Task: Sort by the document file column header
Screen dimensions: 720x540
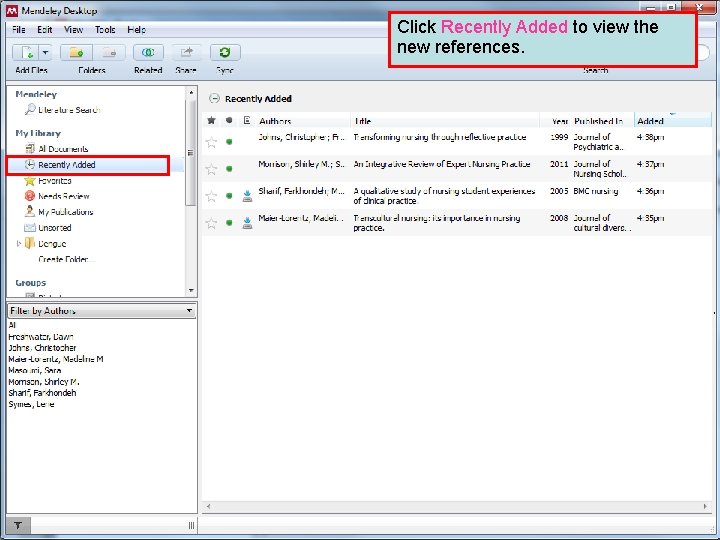Action: (247, 120)
